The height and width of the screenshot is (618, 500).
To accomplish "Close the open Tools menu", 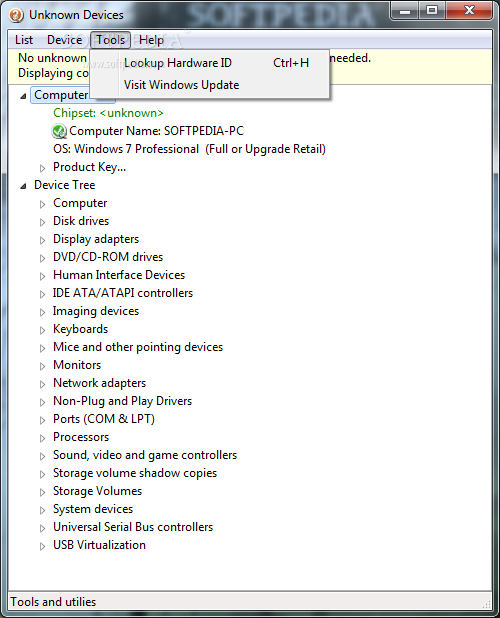I will point(110,40).
